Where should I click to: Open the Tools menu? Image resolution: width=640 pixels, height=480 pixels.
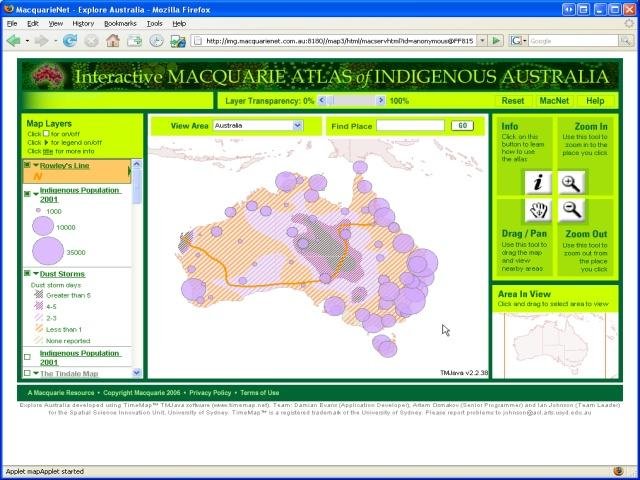click(x=154, y=24)
